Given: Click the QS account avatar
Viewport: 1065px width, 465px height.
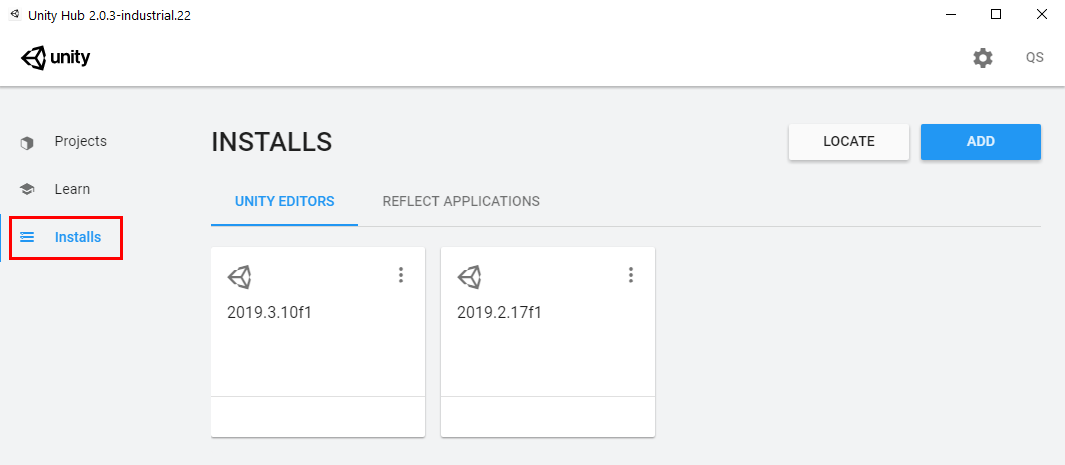Looking at the screenshot, I should tap(1034, 58).
